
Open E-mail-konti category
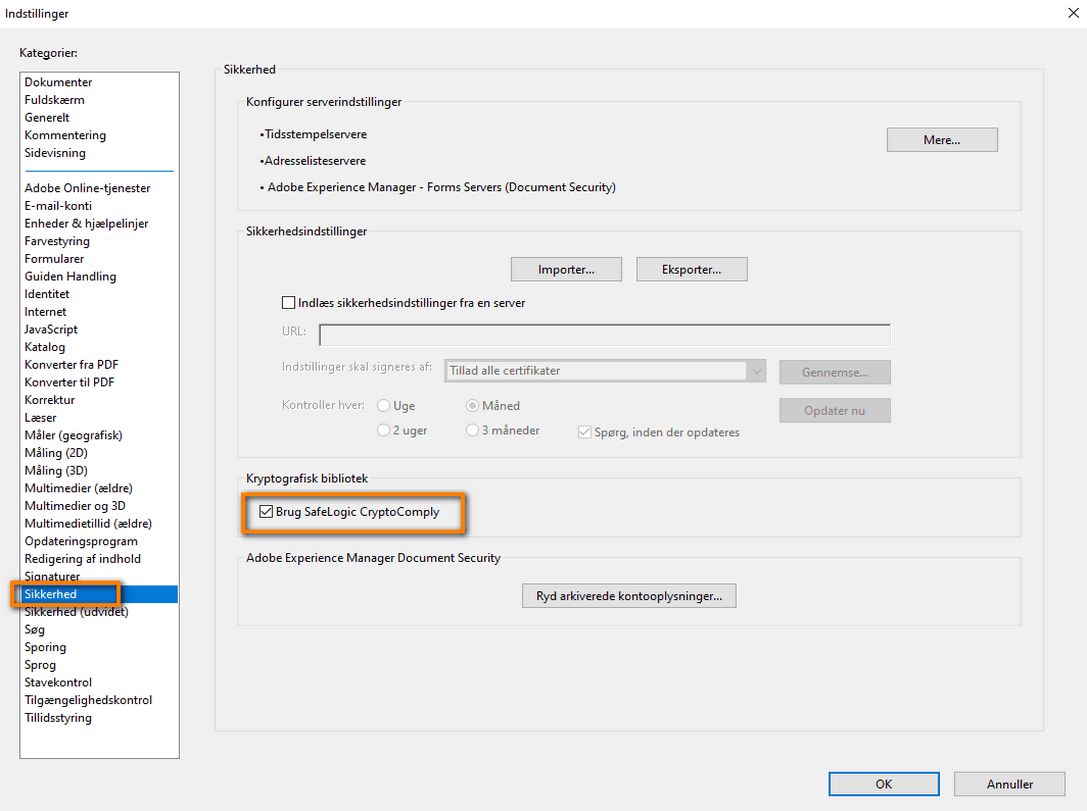(58, 206)
